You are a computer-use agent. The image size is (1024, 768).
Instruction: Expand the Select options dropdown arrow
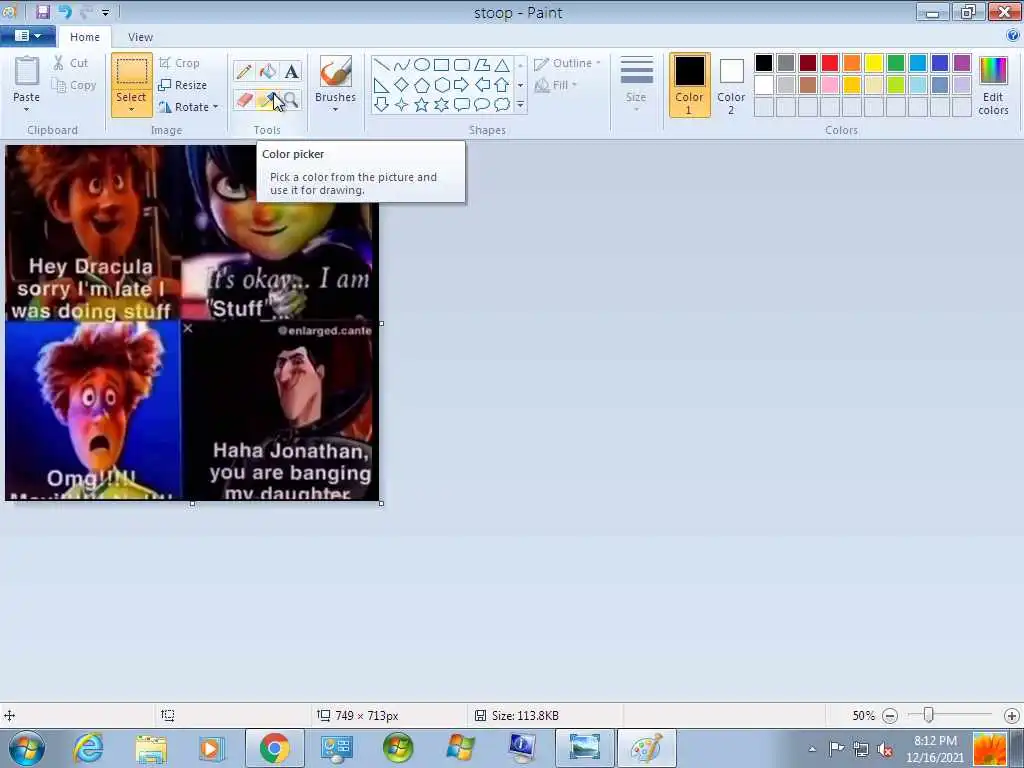[x=131, y=110]
